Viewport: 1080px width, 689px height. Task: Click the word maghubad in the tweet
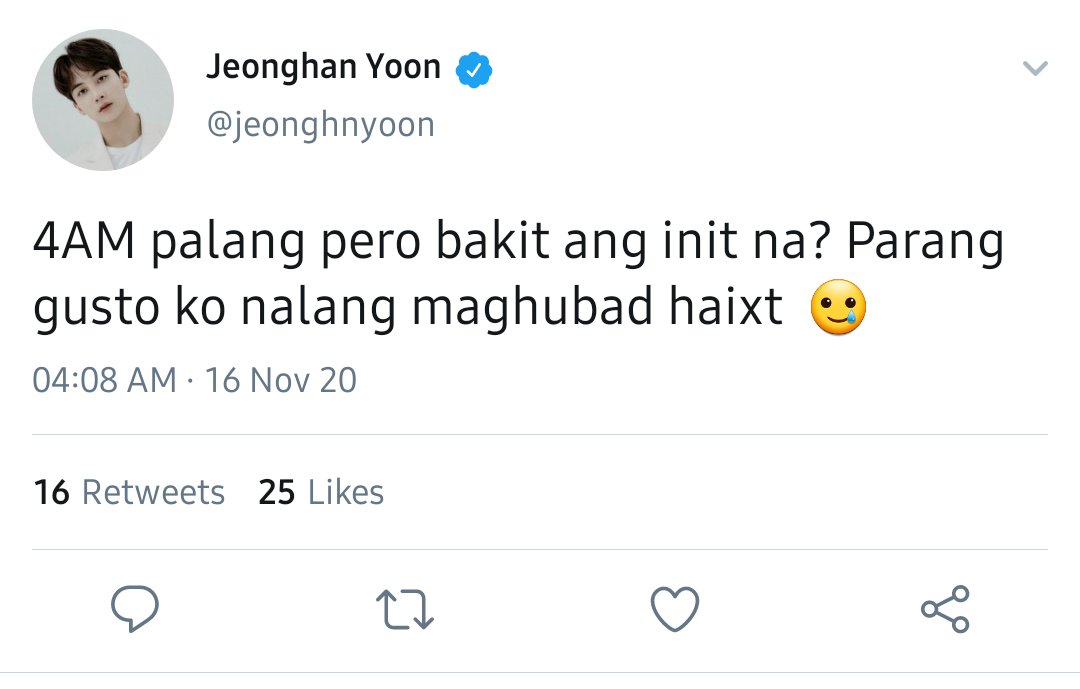coord(532,307)
